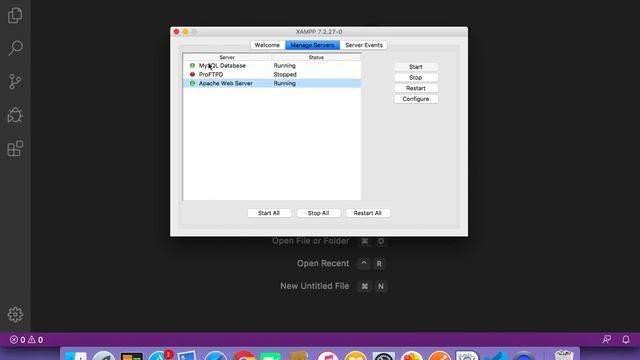Click the Stop button for the selected server
Viewport: 640px width, 360px height.
(416, 77)
